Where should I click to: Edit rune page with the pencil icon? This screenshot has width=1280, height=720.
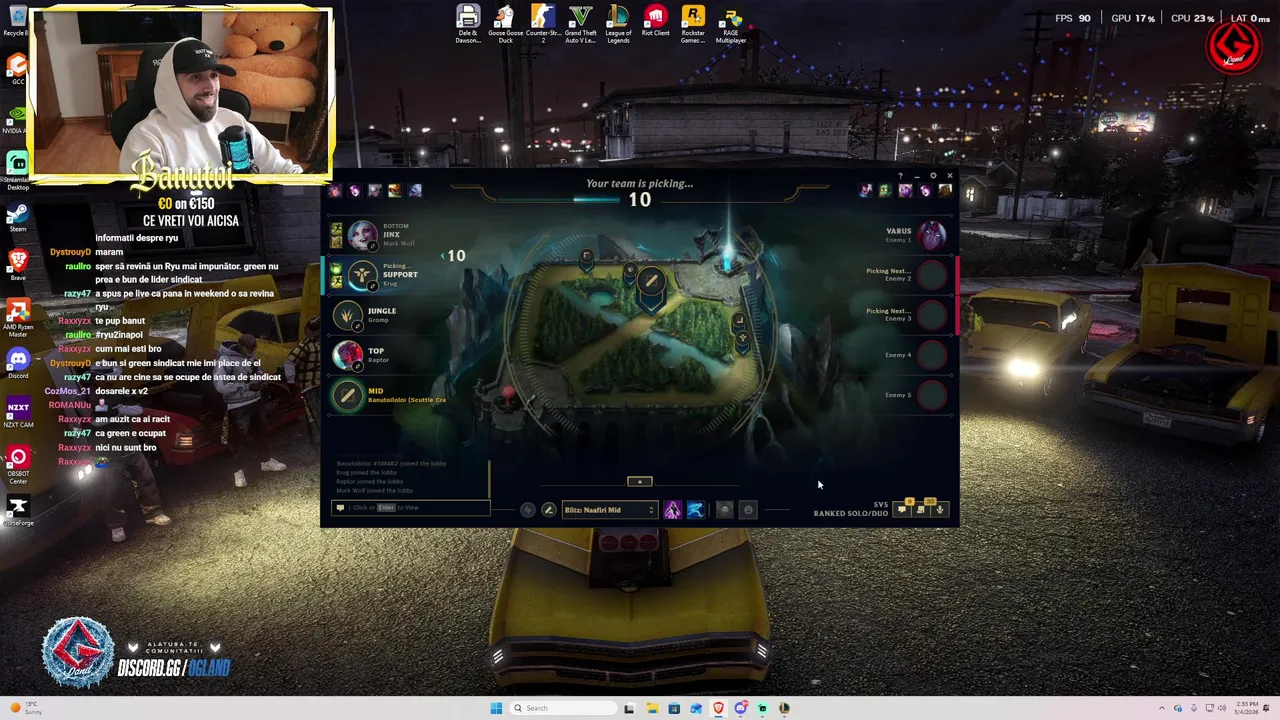pyautogui.click(x=548, y=510)
